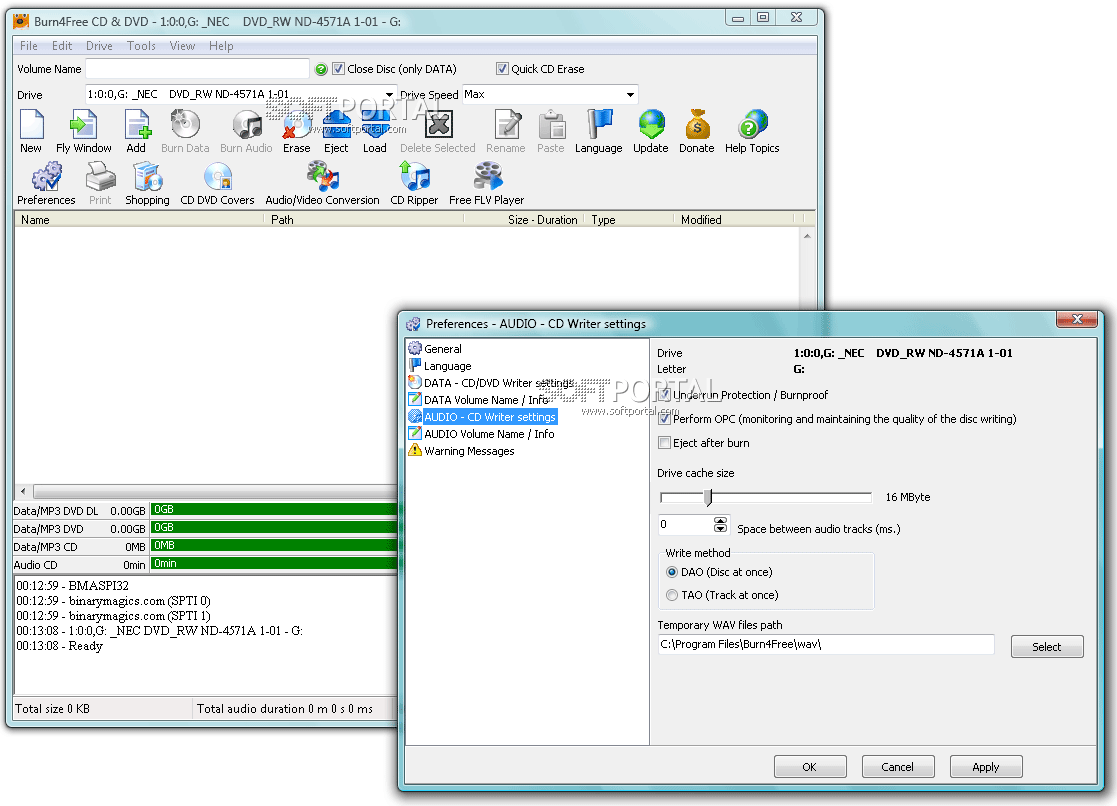Open Help Topics icon
This screenshot has height=806, width=1117.
752,125
